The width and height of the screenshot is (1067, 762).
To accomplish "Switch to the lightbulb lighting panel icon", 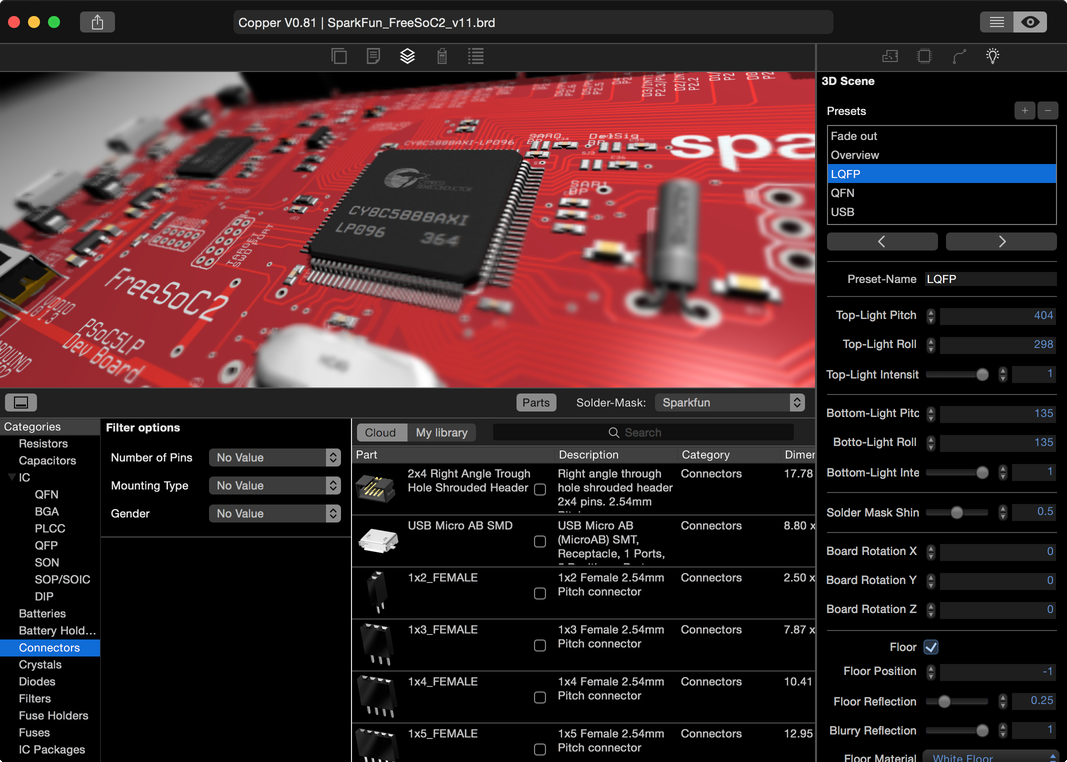I will pyautogui.click(x=992, y=57).
